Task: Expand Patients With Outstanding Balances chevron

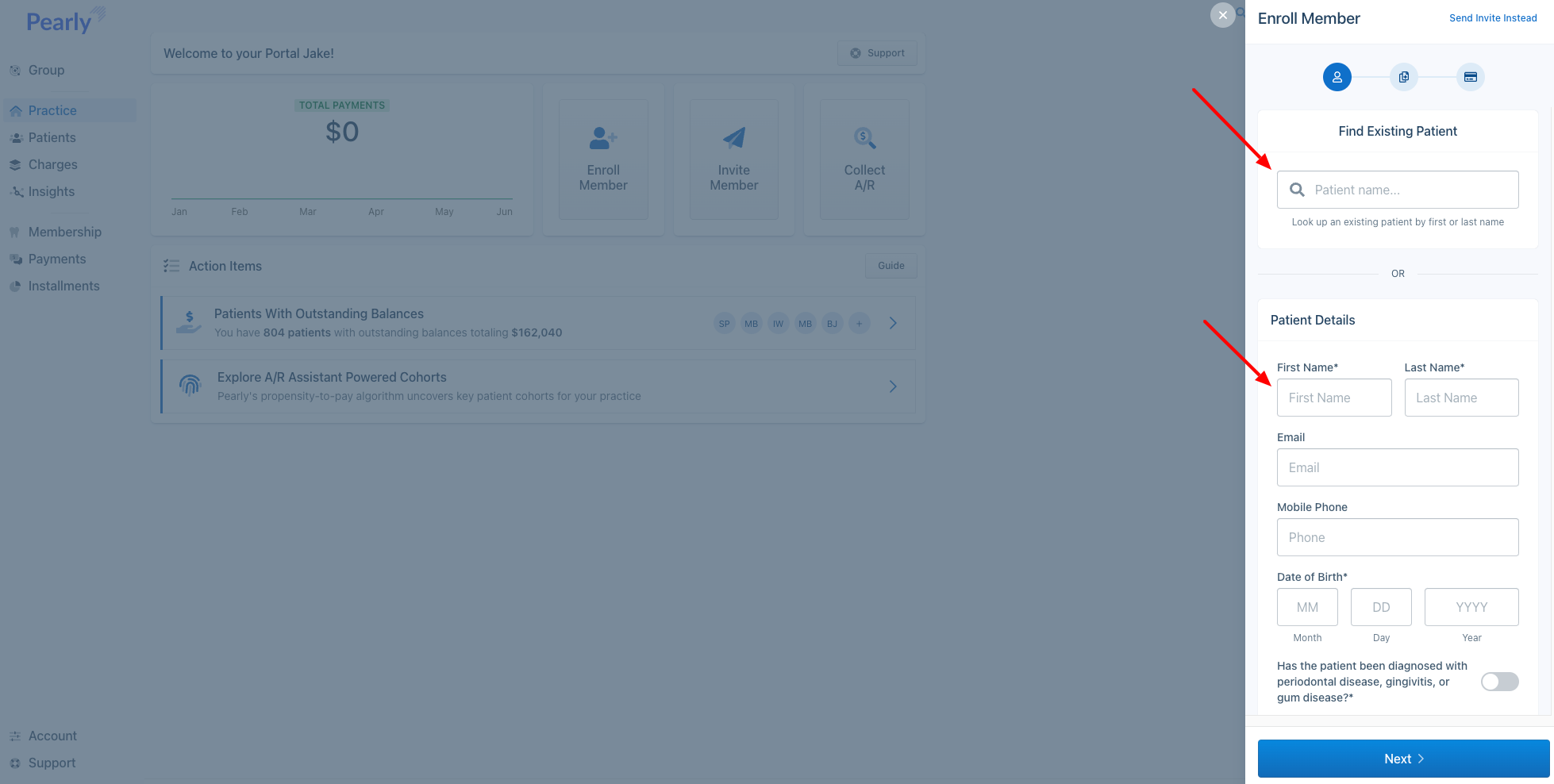Action: pyautogui.click(x=893, y=323)
